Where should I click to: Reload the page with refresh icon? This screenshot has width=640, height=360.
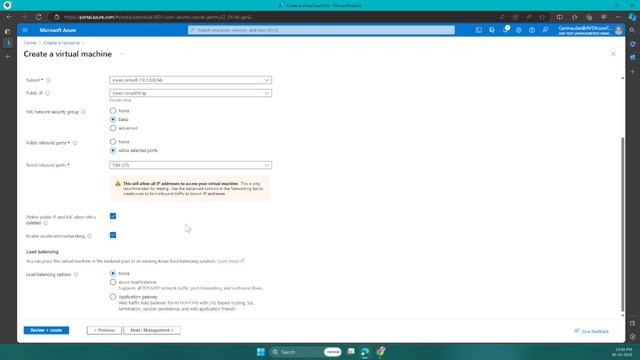click(x=39, y=17)
